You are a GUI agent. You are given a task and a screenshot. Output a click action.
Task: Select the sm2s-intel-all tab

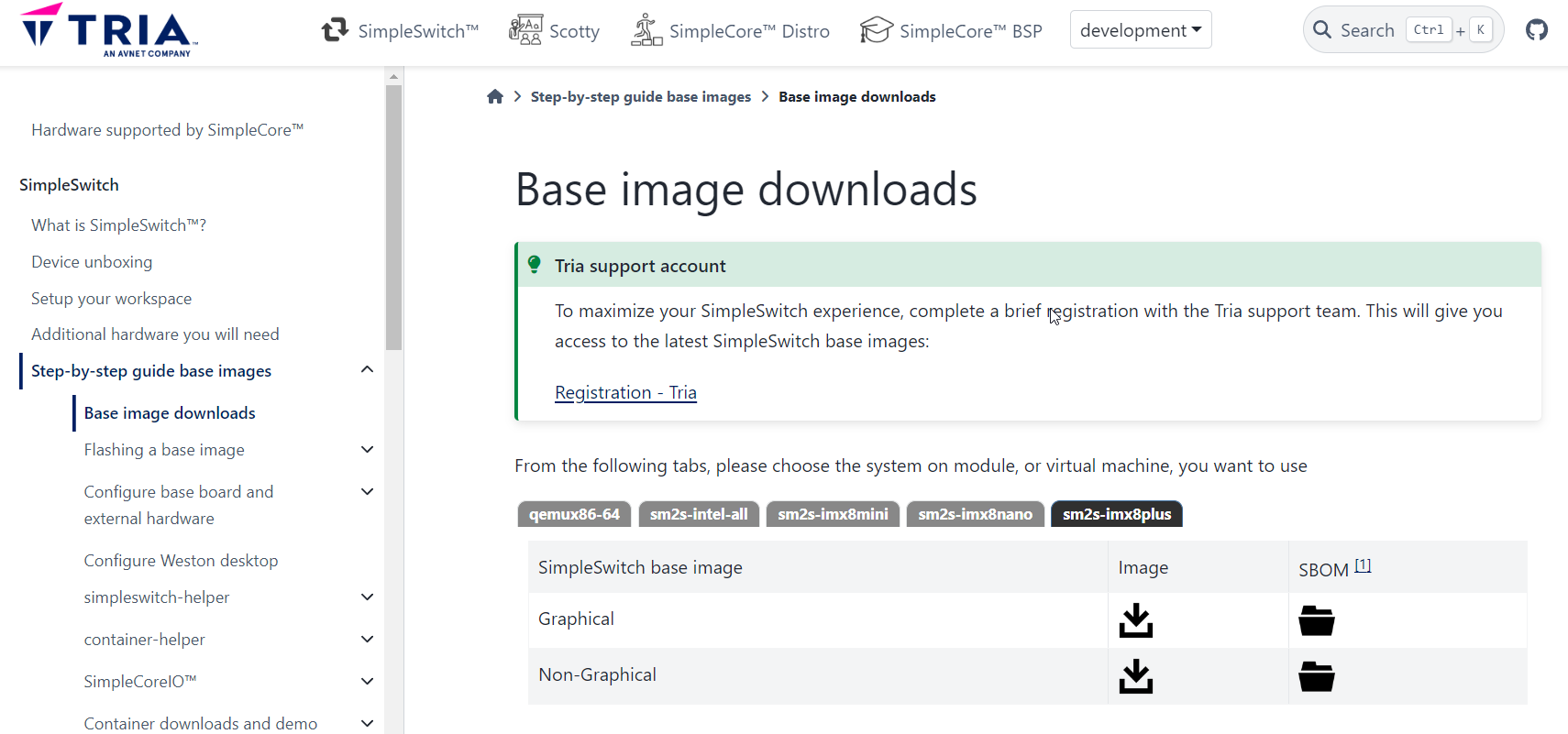(699, 514)
